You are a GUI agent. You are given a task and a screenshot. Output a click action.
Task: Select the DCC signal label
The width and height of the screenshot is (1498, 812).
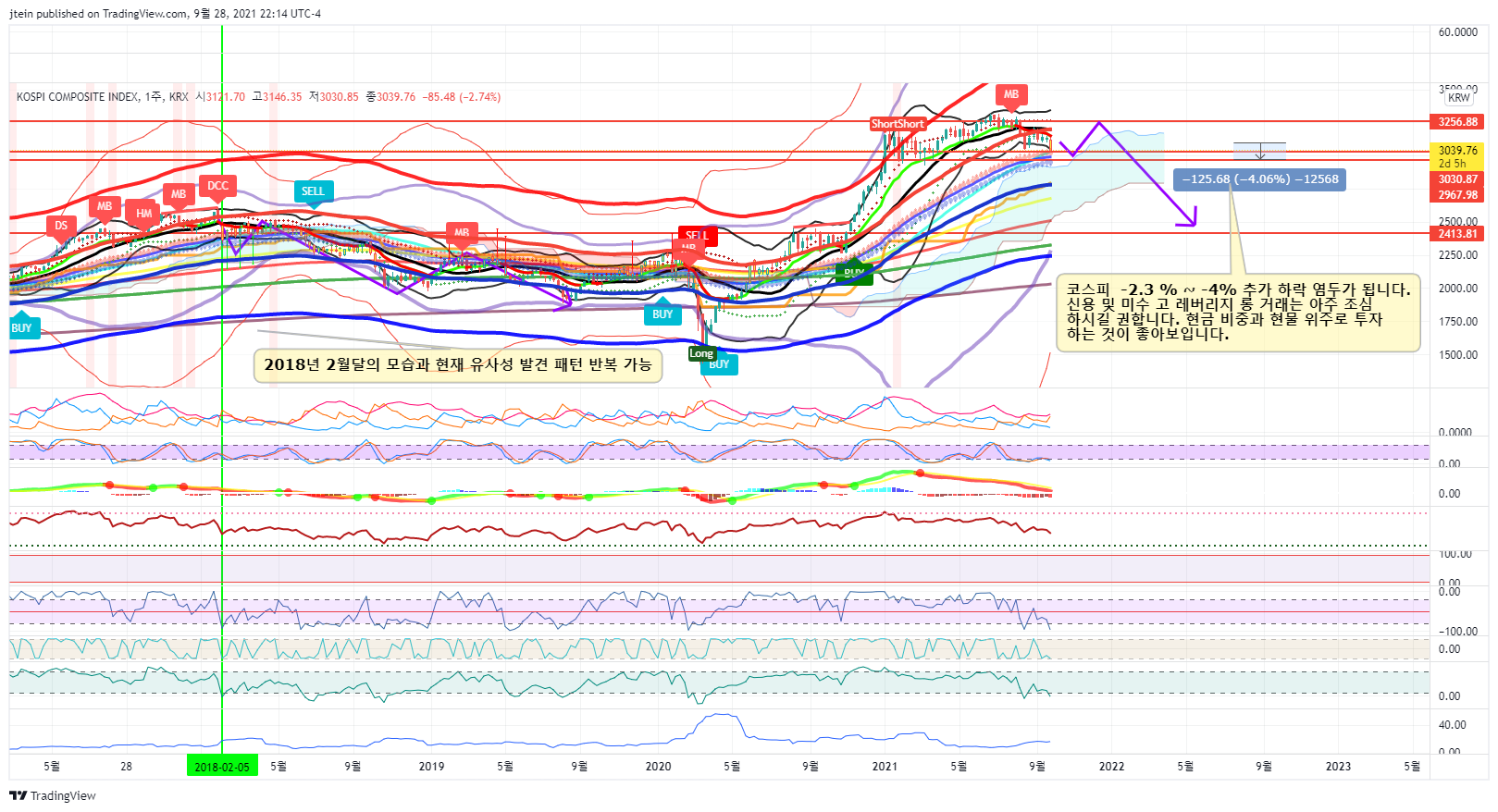(x=217, y=186)
